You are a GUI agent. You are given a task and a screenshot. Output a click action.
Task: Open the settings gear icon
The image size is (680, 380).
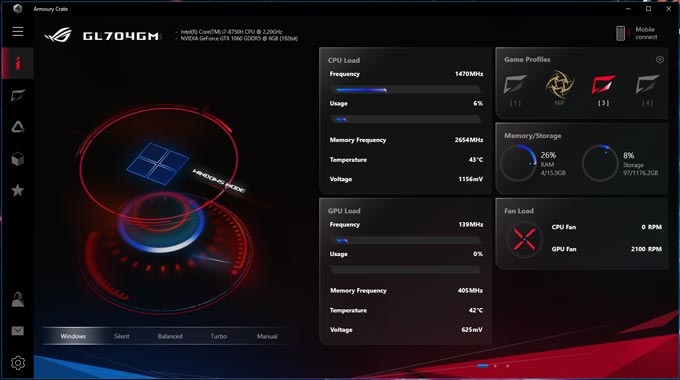18,363
